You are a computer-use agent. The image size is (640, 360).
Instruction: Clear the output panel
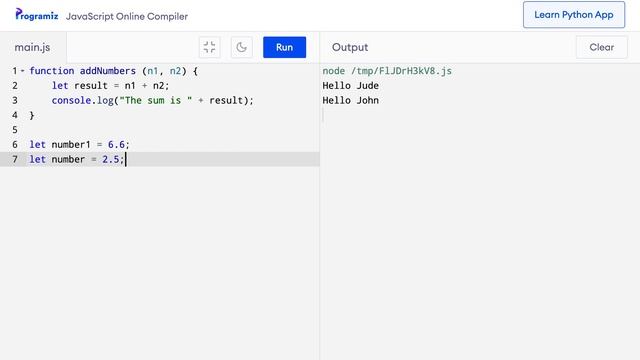602,47
